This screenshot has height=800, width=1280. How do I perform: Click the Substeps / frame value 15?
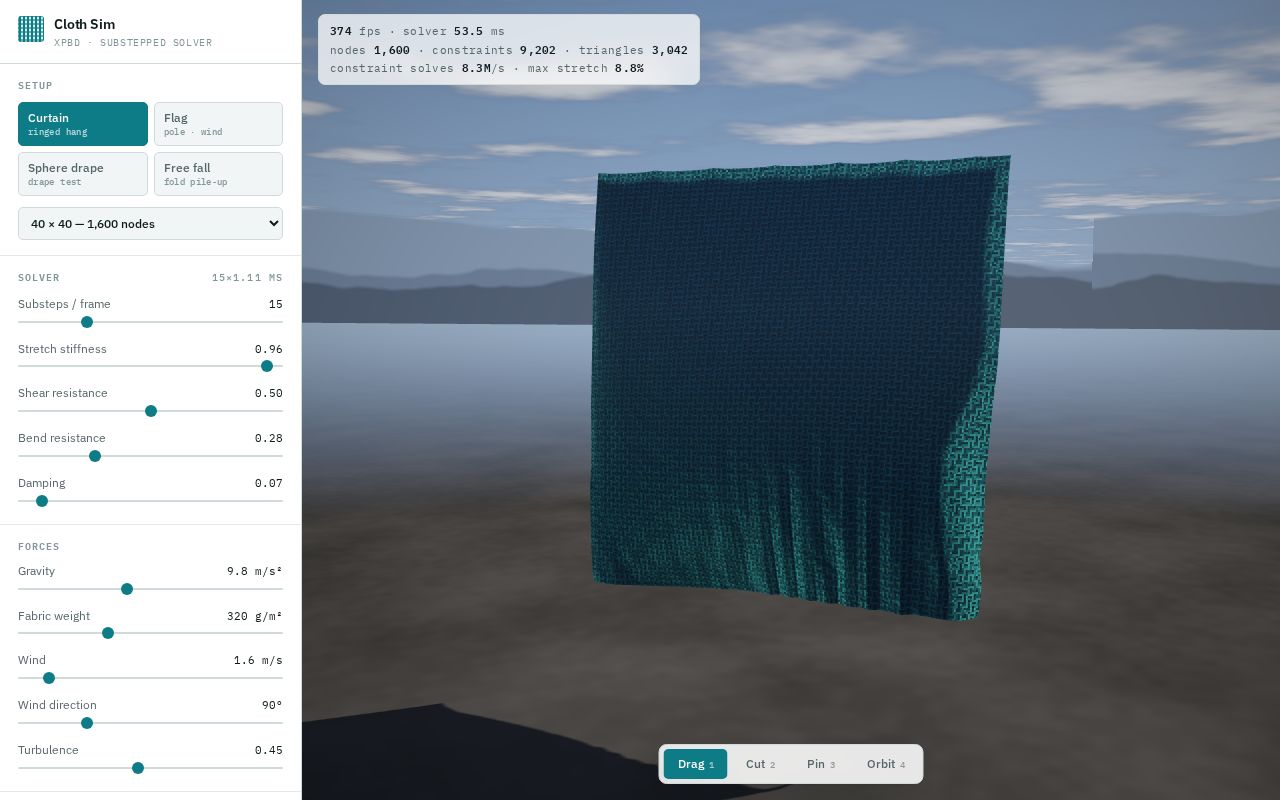276,304
